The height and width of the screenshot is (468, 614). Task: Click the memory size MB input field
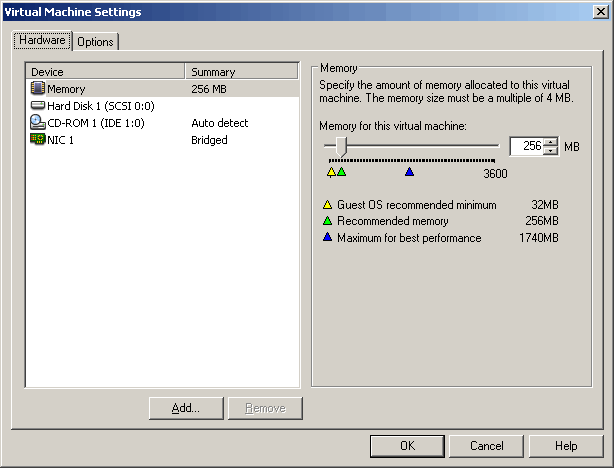pos(526,146)
